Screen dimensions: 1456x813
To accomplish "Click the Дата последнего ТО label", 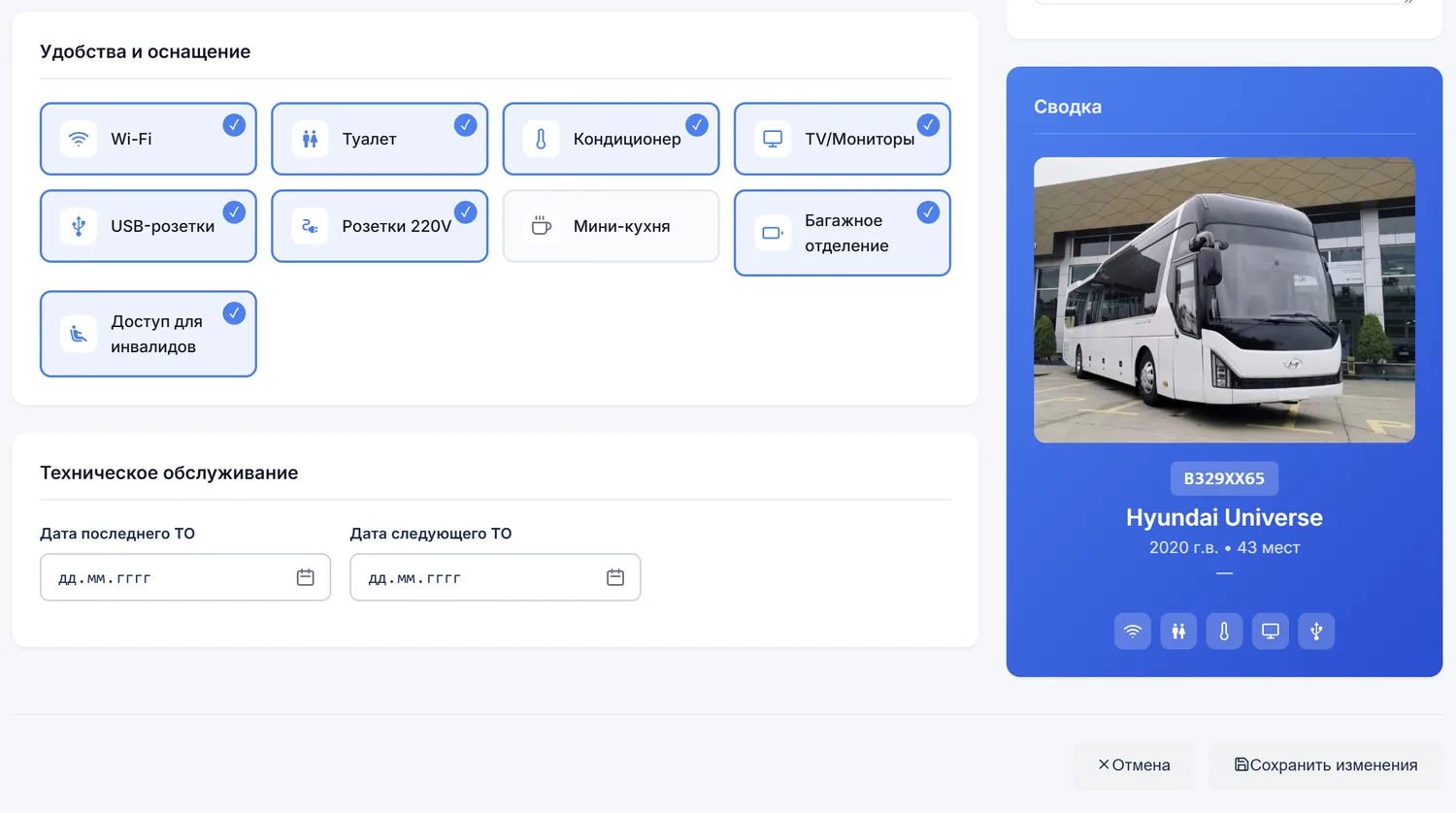I will point(117,534).
